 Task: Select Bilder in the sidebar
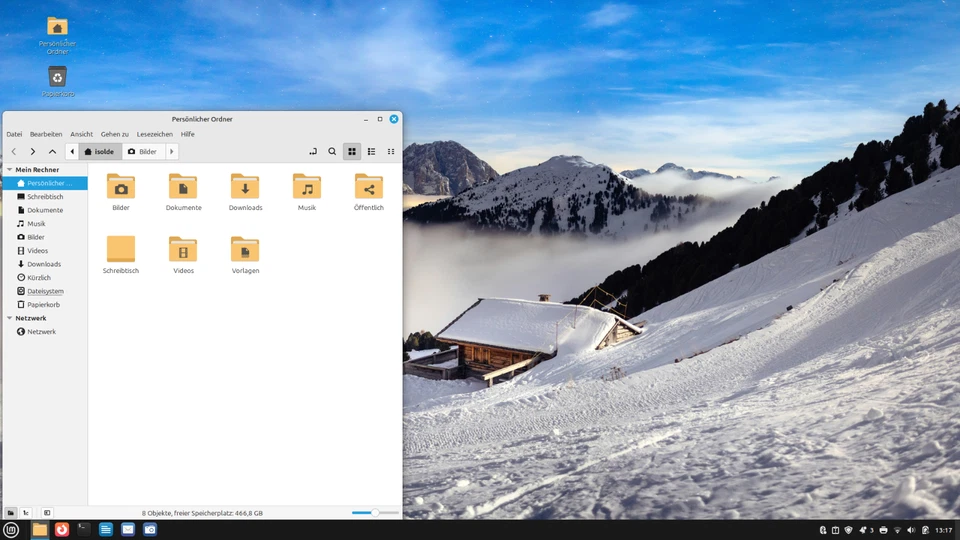coord(45,237)
